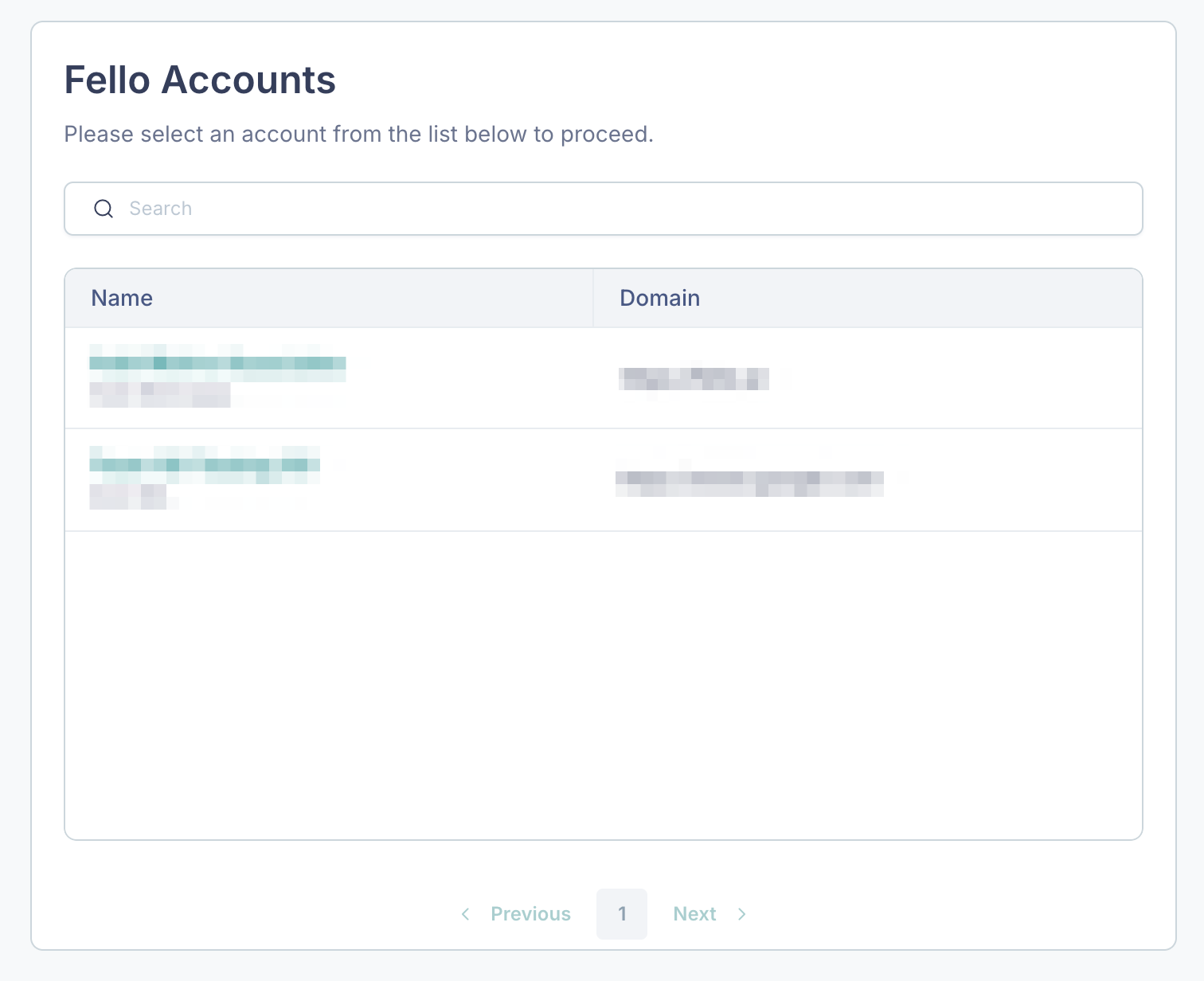1204x981 pixels.
Task: Click the right chevron beside Next
Action: 742,914
